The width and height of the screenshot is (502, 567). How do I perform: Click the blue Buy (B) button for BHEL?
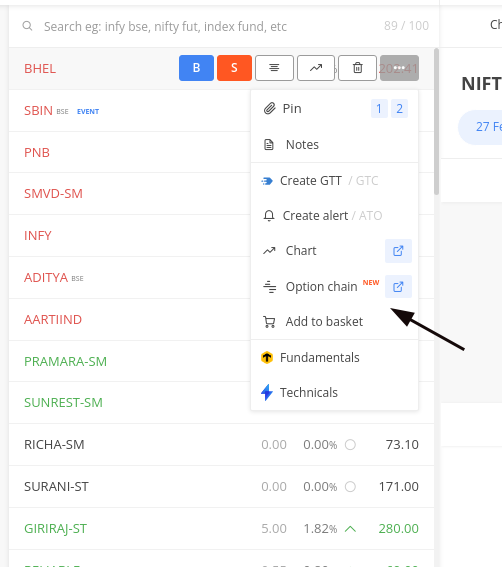pyautogui.click(x=196, y=68)
